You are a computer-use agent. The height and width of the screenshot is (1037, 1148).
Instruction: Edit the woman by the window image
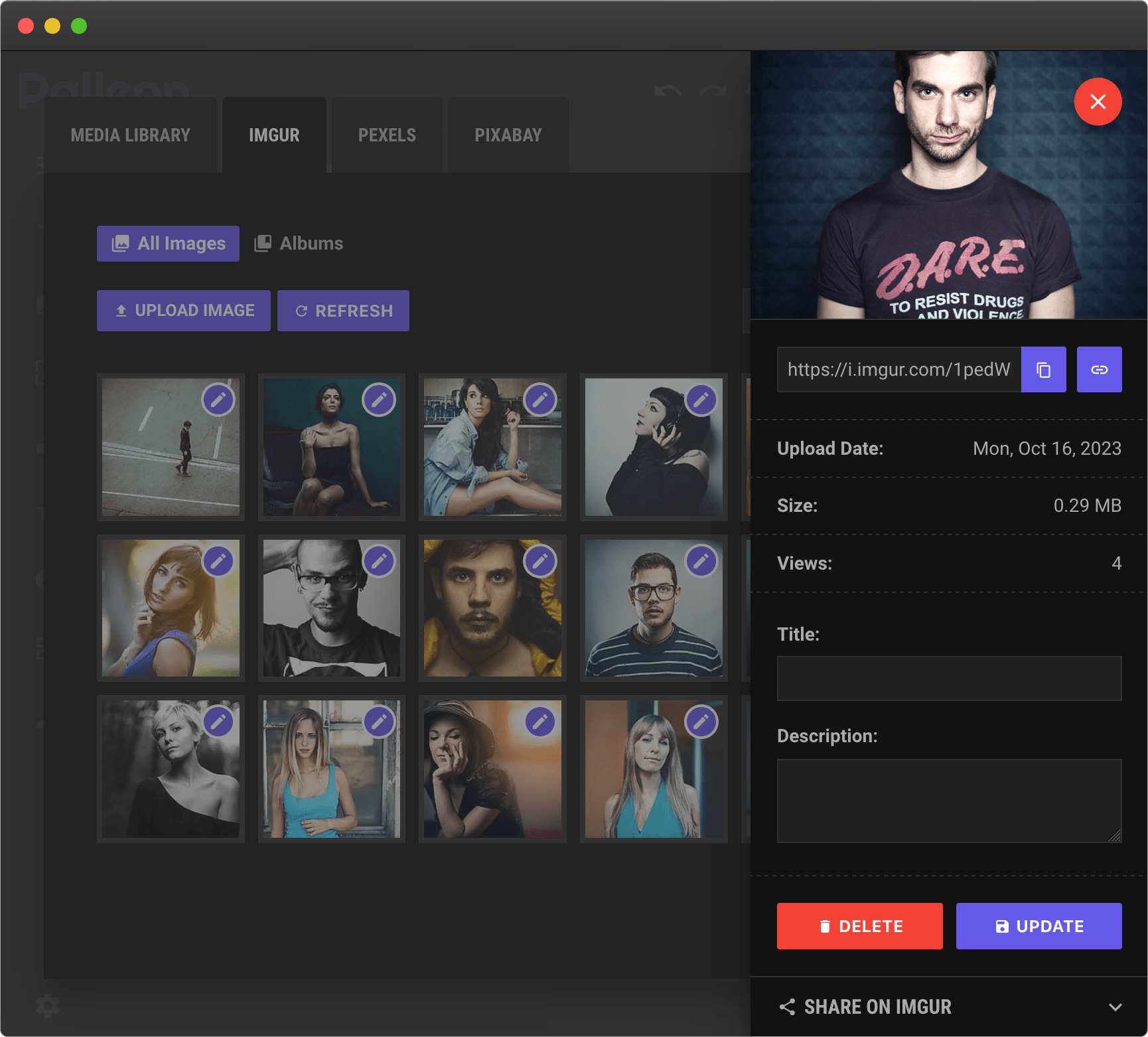379,722
